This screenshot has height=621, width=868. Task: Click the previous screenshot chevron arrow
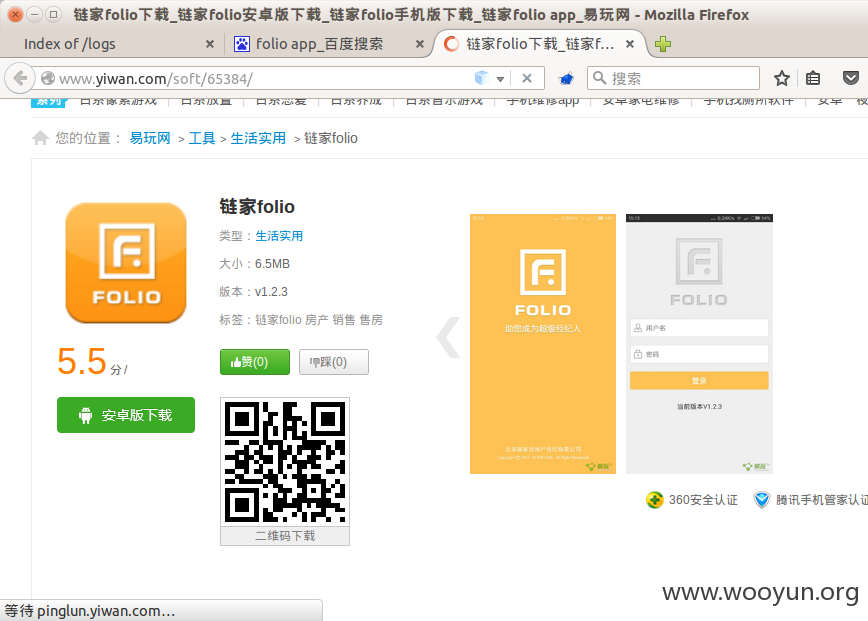(448, 338)
